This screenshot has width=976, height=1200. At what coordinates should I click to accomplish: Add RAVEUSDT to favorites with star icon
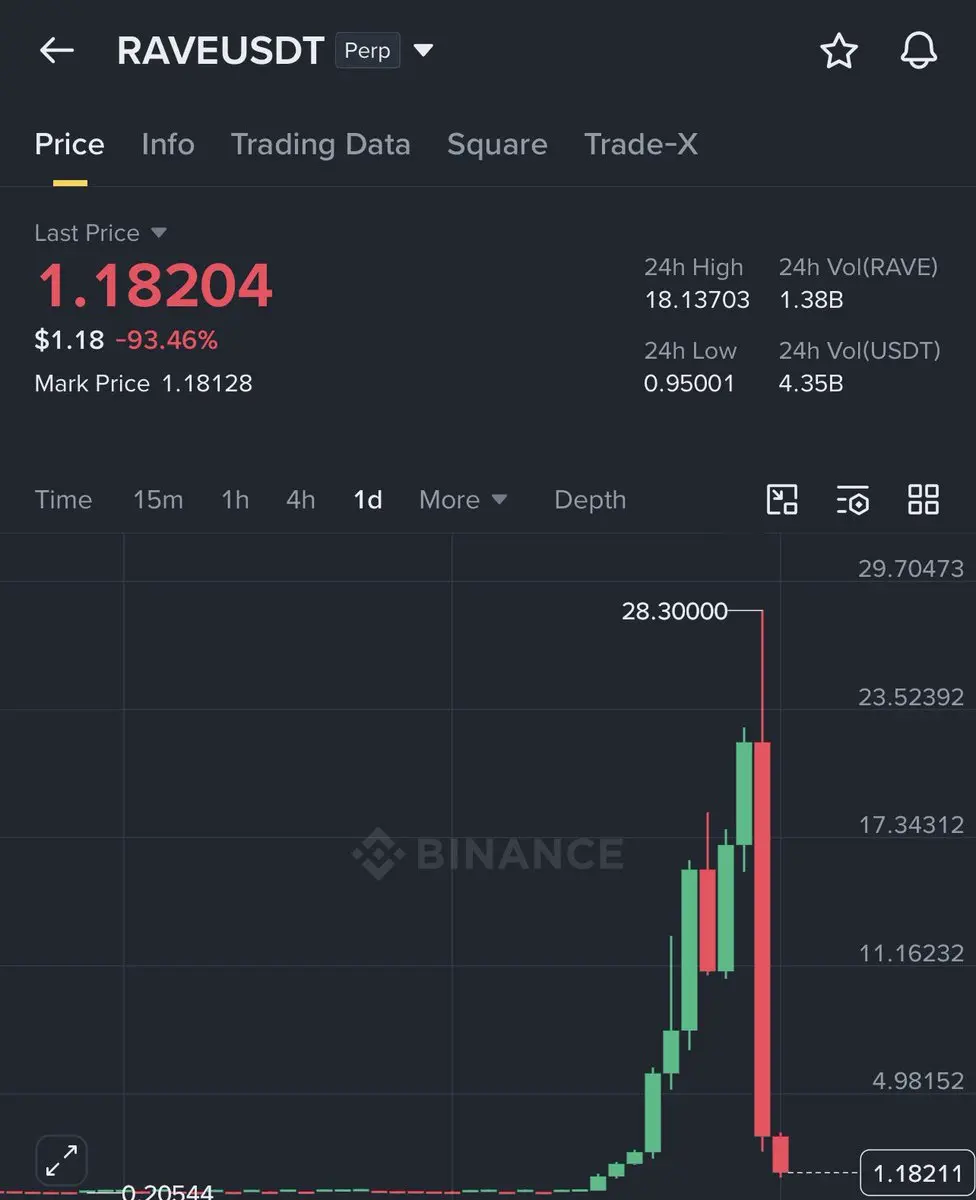pos(839,50)
